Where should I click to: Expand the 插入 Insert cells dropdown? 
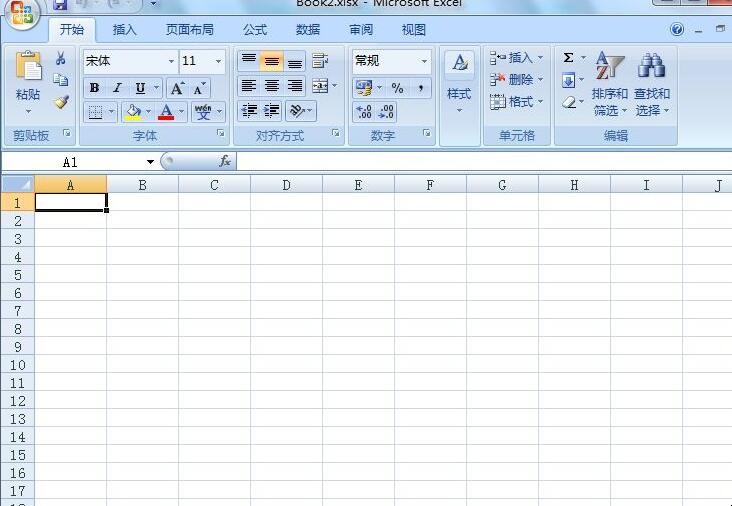click(x=540, y=58)
